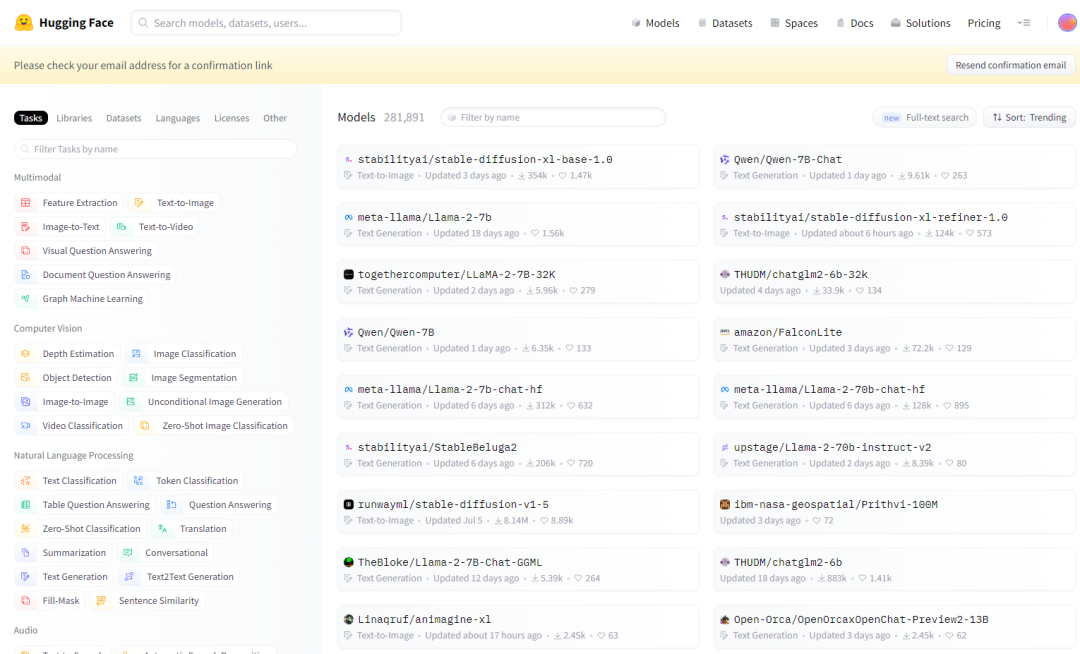Open Solutions in the top navigation
Image resolution: width=1080 pixels, height=654 pixels.
[x=920, y=23]
